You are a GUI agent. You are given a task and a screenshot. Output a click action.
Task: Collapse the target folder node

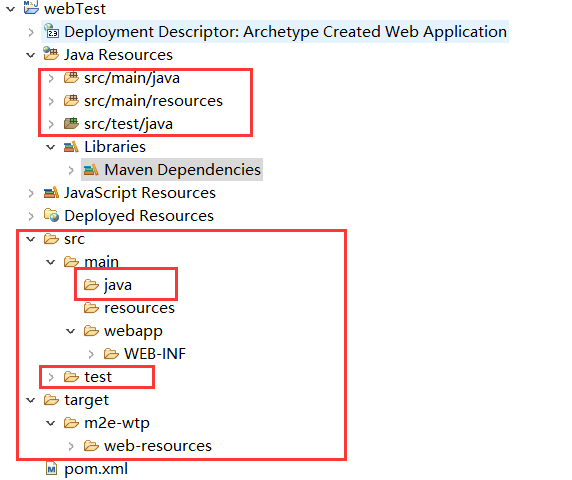coord(31,400)
